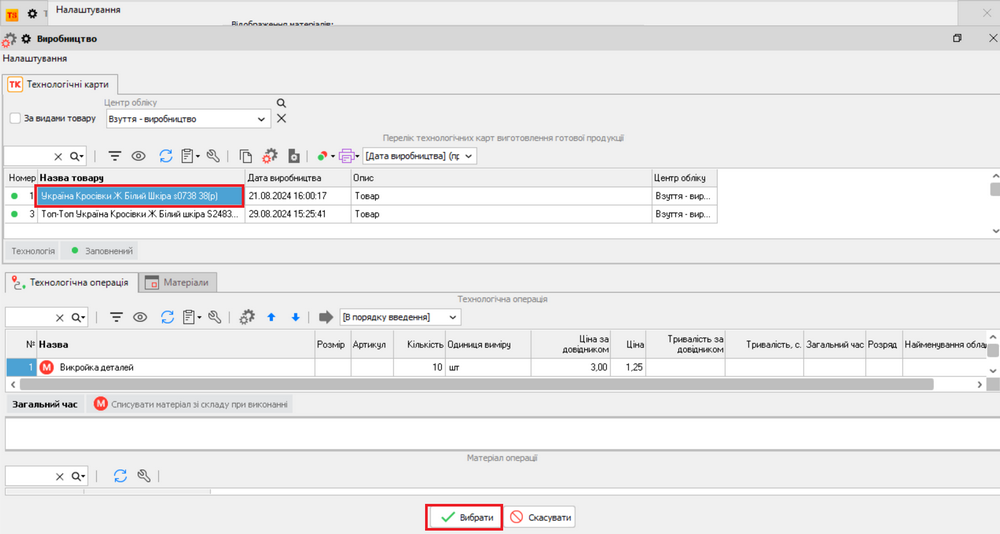Viewport: 1000px width, 534px height.
Task: Open the '[Дата виробництва]' sort dropdown
Action: coord(469,156)
